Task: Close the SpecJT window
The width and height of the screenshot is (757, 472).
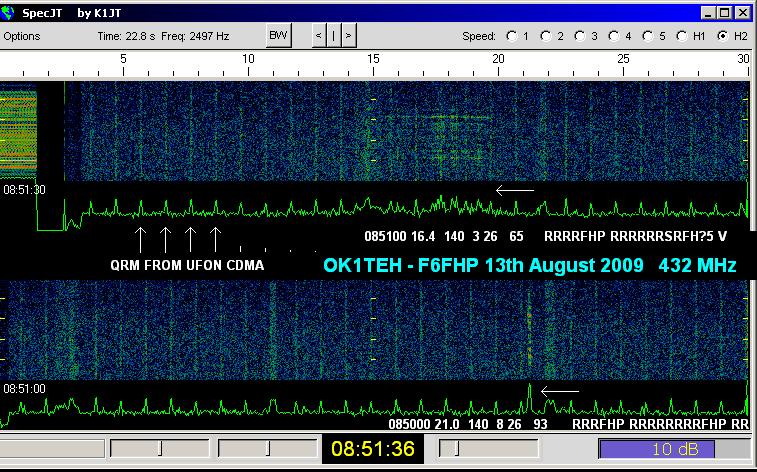Action: (x=743, y=13)
